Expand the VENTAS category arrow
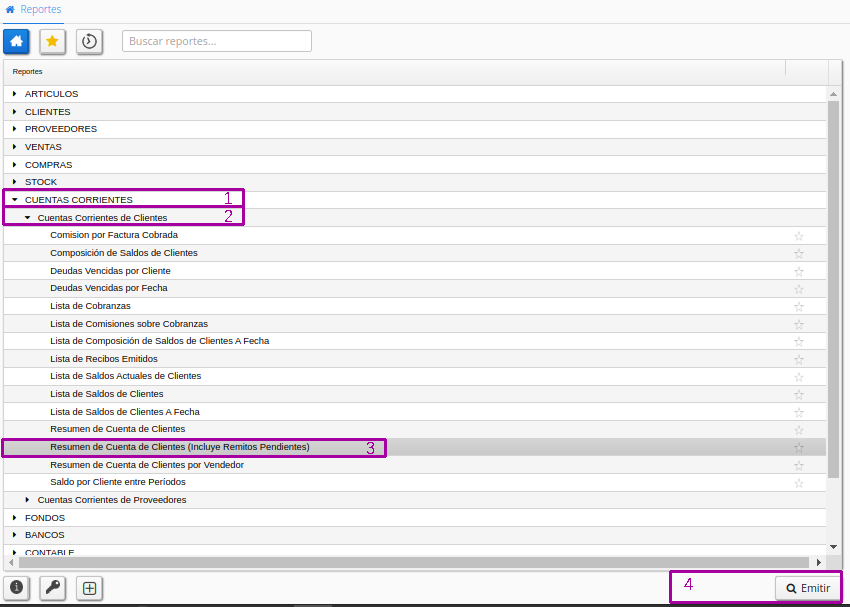This screenshot has width=850, height=607. 15,147
